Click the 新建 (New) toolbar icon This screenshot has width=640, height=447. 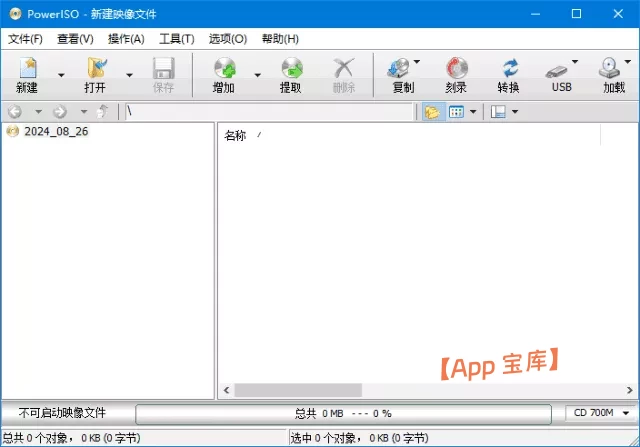tap(27, 69)
